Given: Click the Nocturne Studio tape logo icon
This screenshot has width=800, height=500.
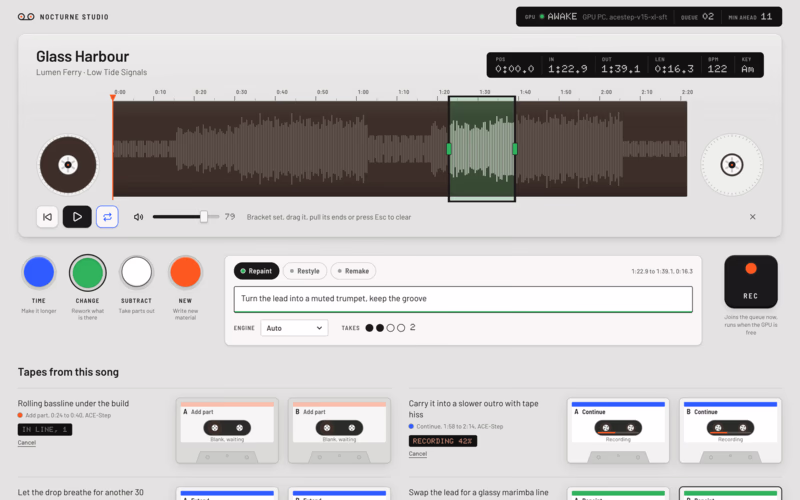Looking at the screenshot, I should [x=26, y=17].
